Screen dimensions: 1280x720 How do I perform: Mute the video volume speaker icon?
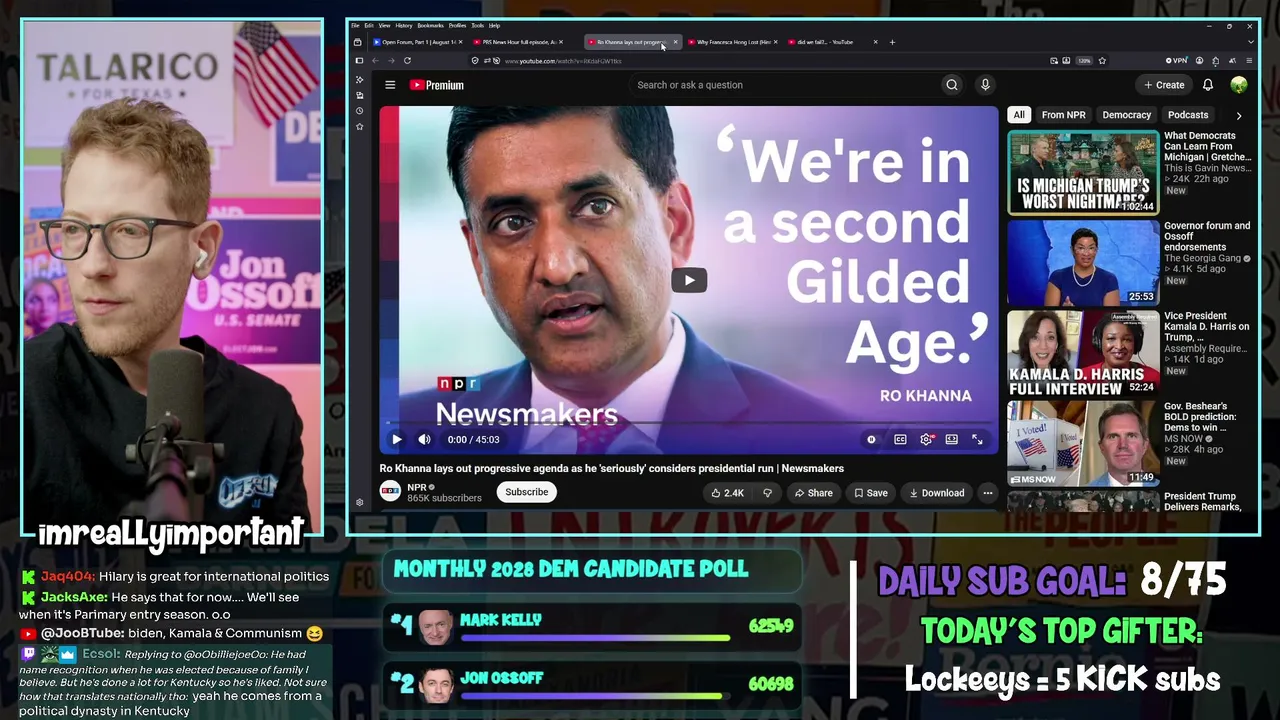(x=424, y=439)
